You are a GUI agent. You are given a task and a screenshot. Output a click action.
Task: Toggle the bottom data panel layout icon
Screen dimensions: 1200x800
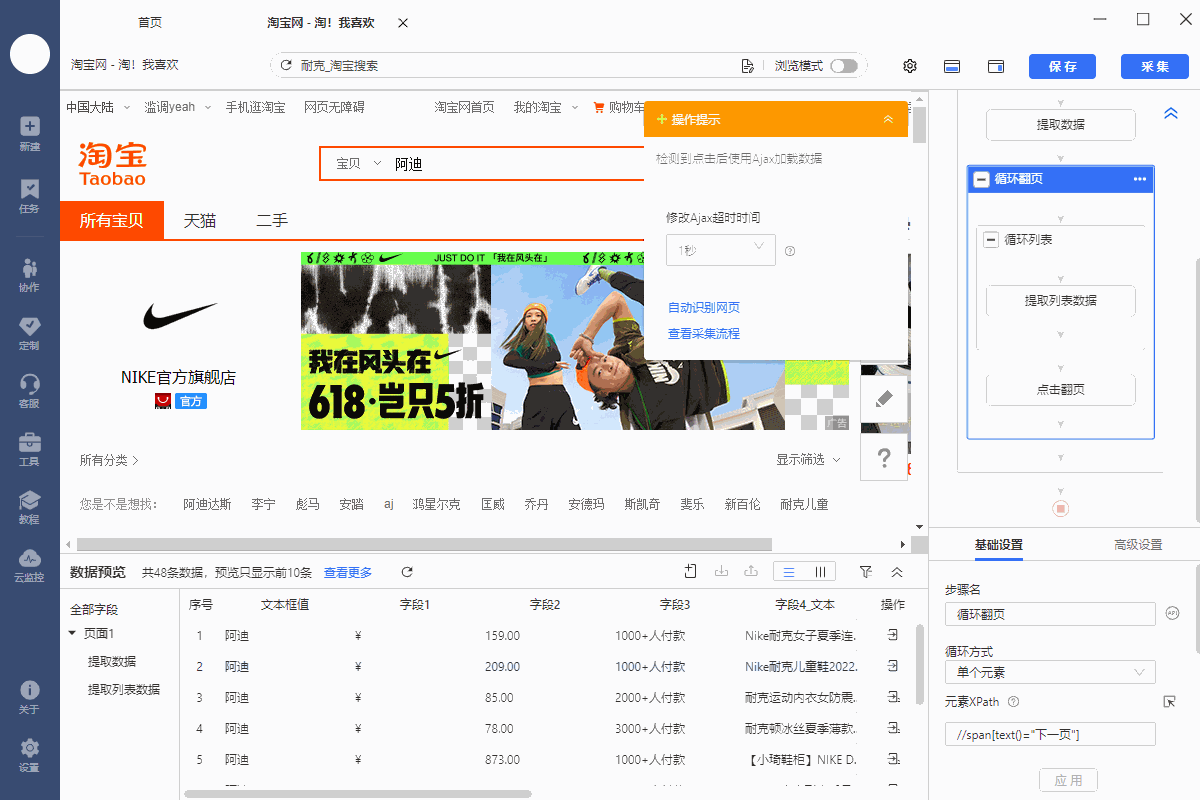[x=952, y=66]
